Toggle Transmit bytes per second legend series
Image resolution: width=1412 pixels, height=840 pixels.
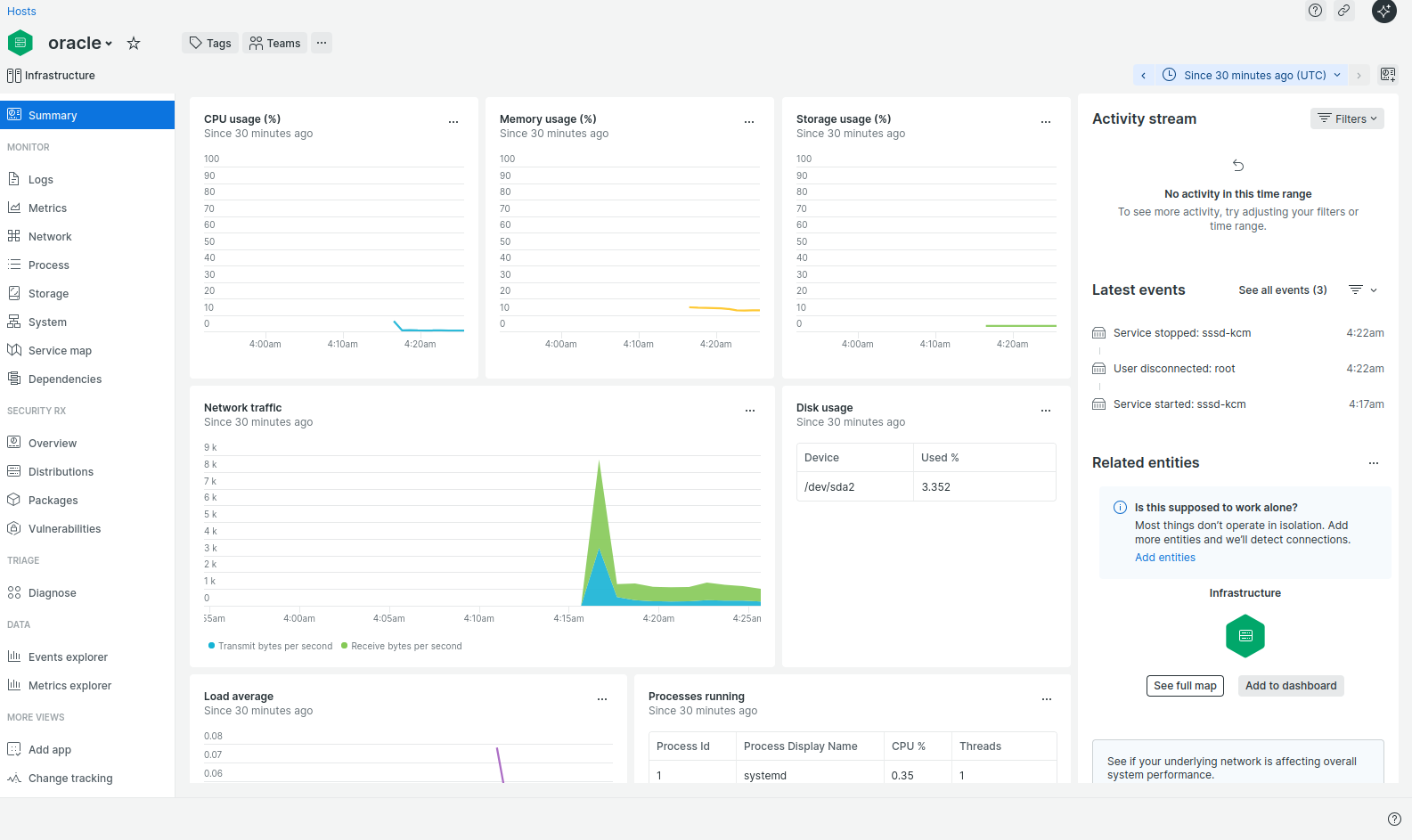(271, 646)
